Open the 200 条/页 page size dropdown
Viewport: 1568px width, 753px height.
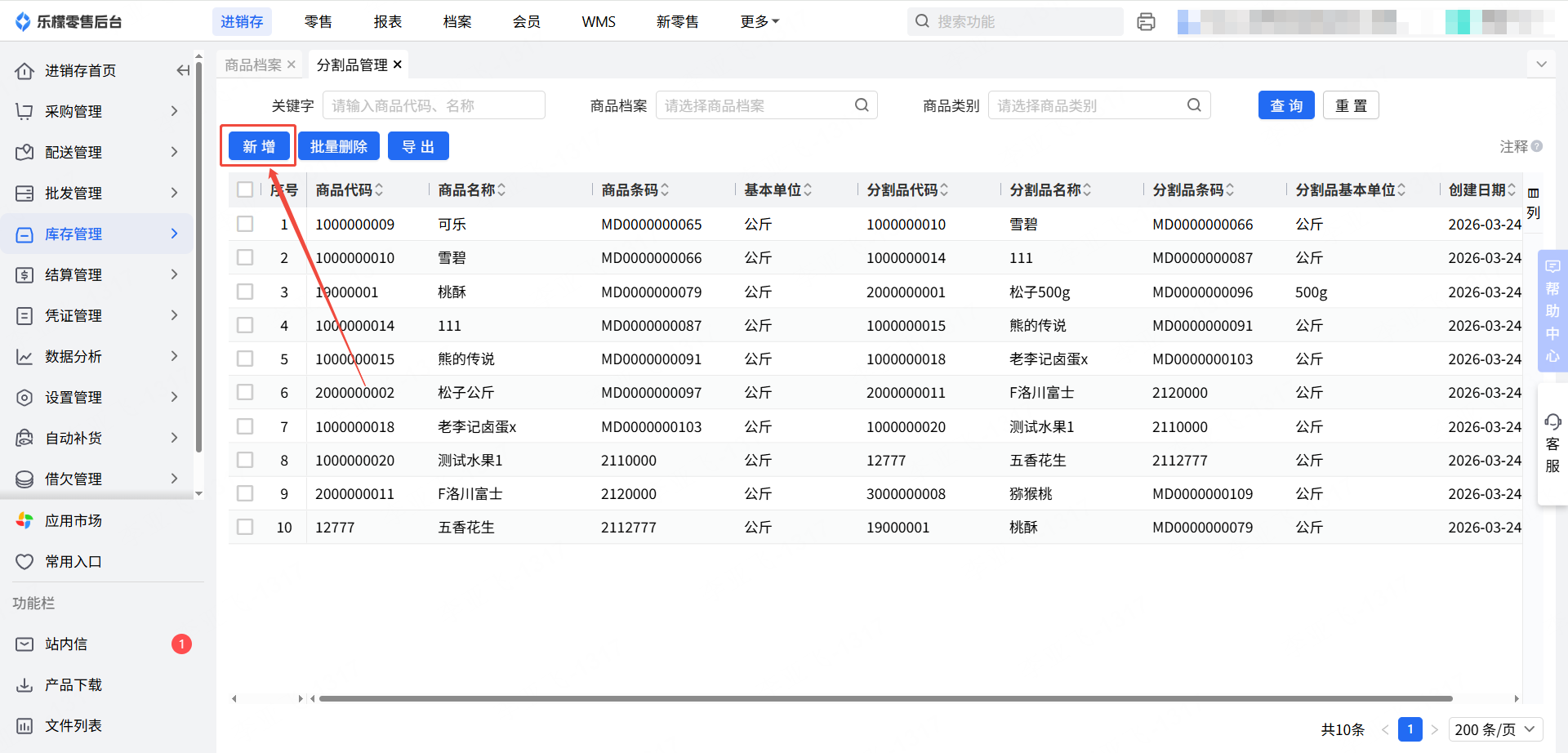pos(1495,729)
